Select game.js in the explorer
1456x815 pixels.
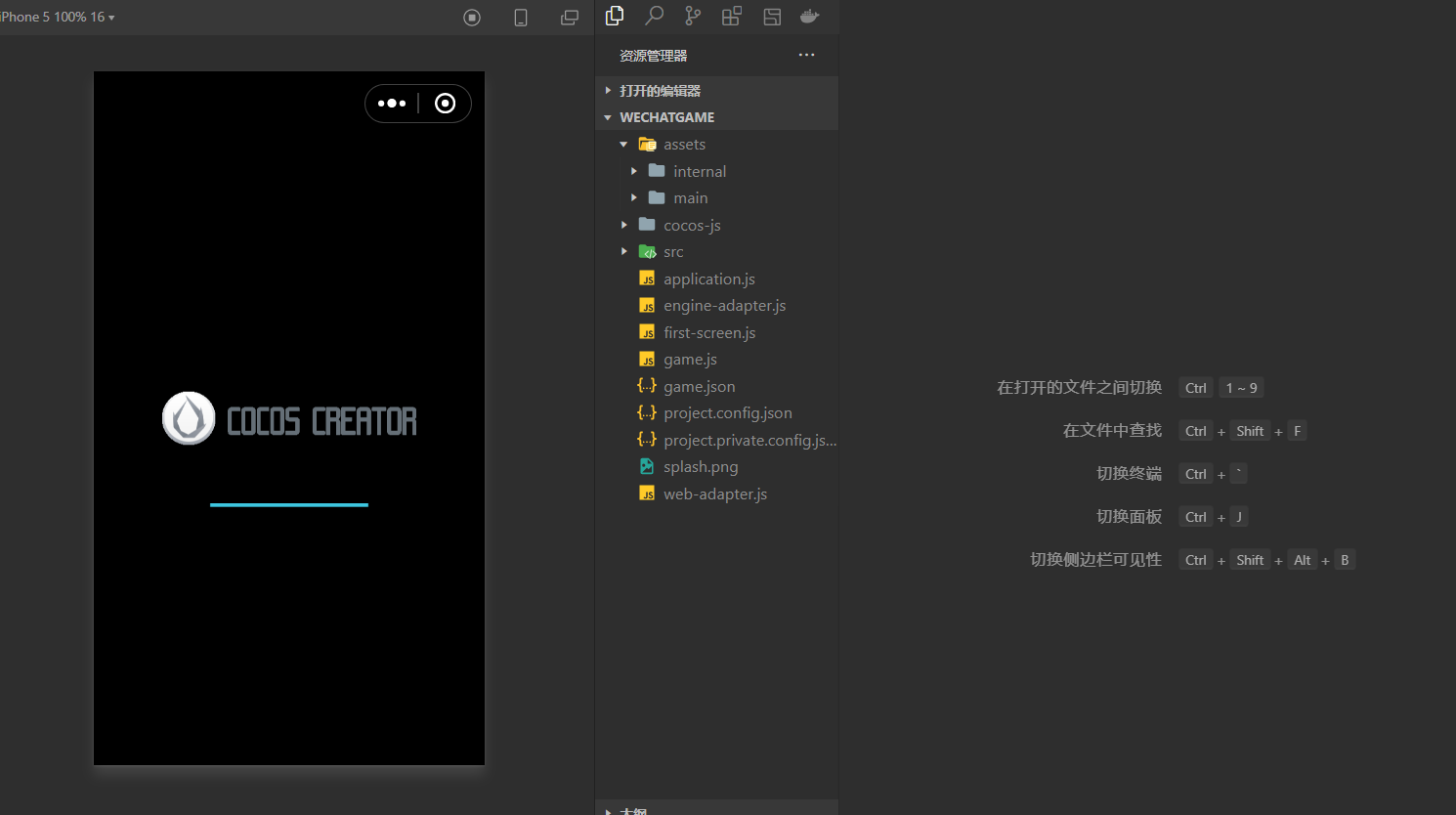pyautogui.click(x=716, y=360)
